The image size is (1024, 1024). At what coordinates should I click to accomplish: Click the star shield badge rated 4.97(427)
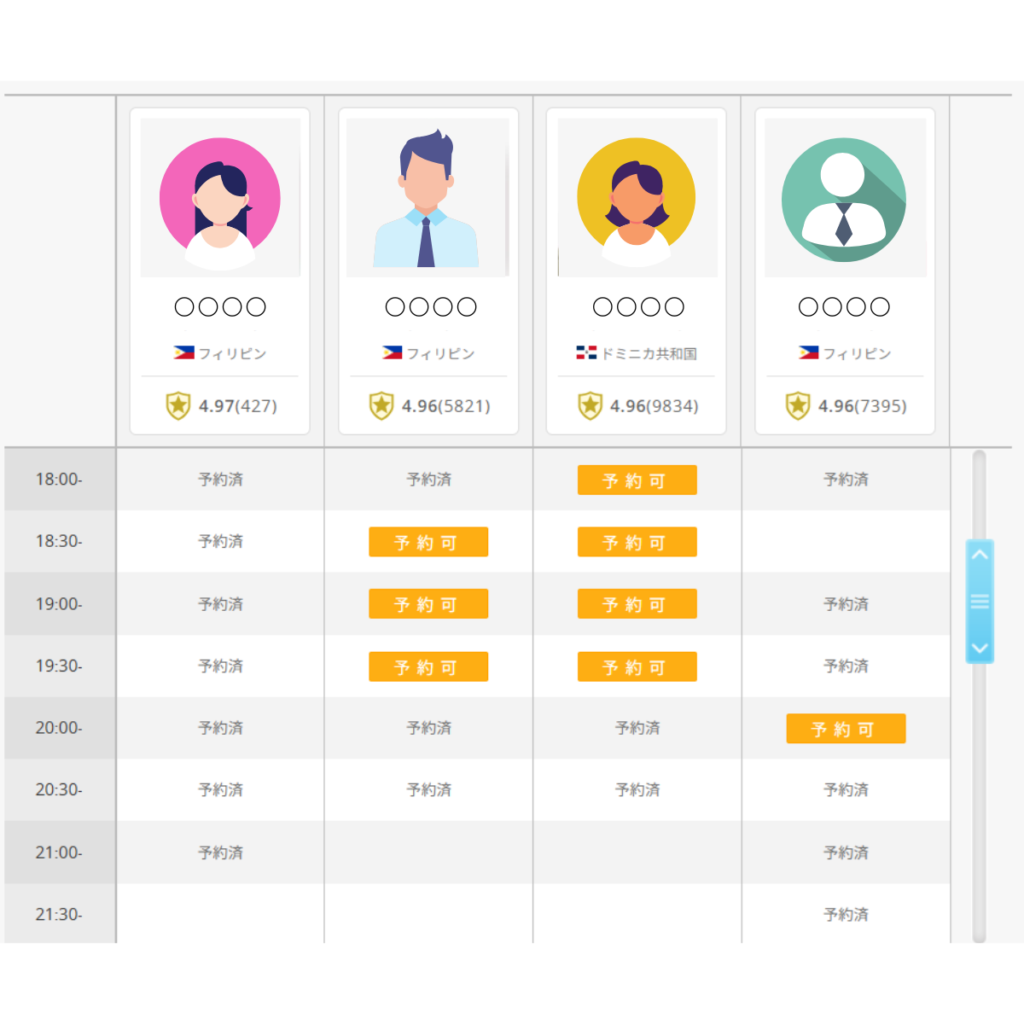pos(178,406)
